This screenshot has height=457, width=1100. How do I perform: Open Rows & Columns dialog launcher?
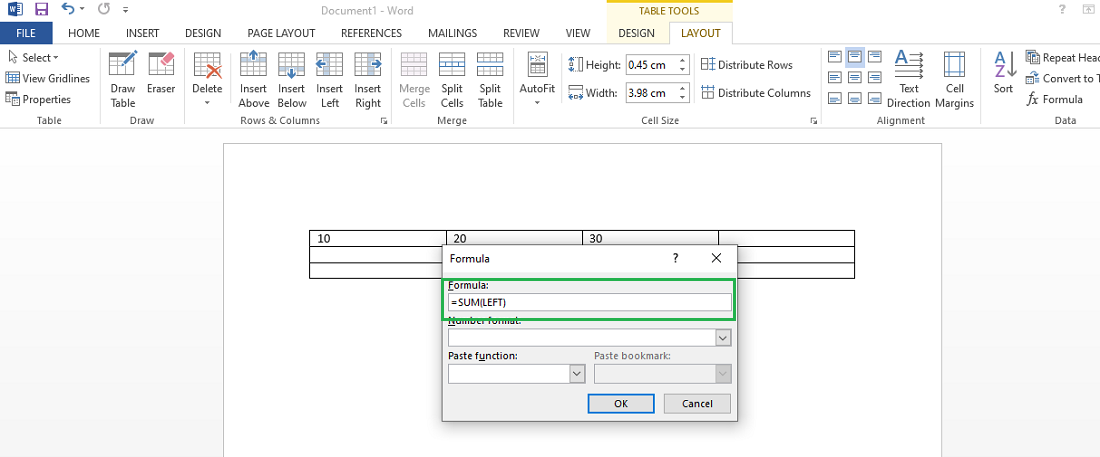383,121
